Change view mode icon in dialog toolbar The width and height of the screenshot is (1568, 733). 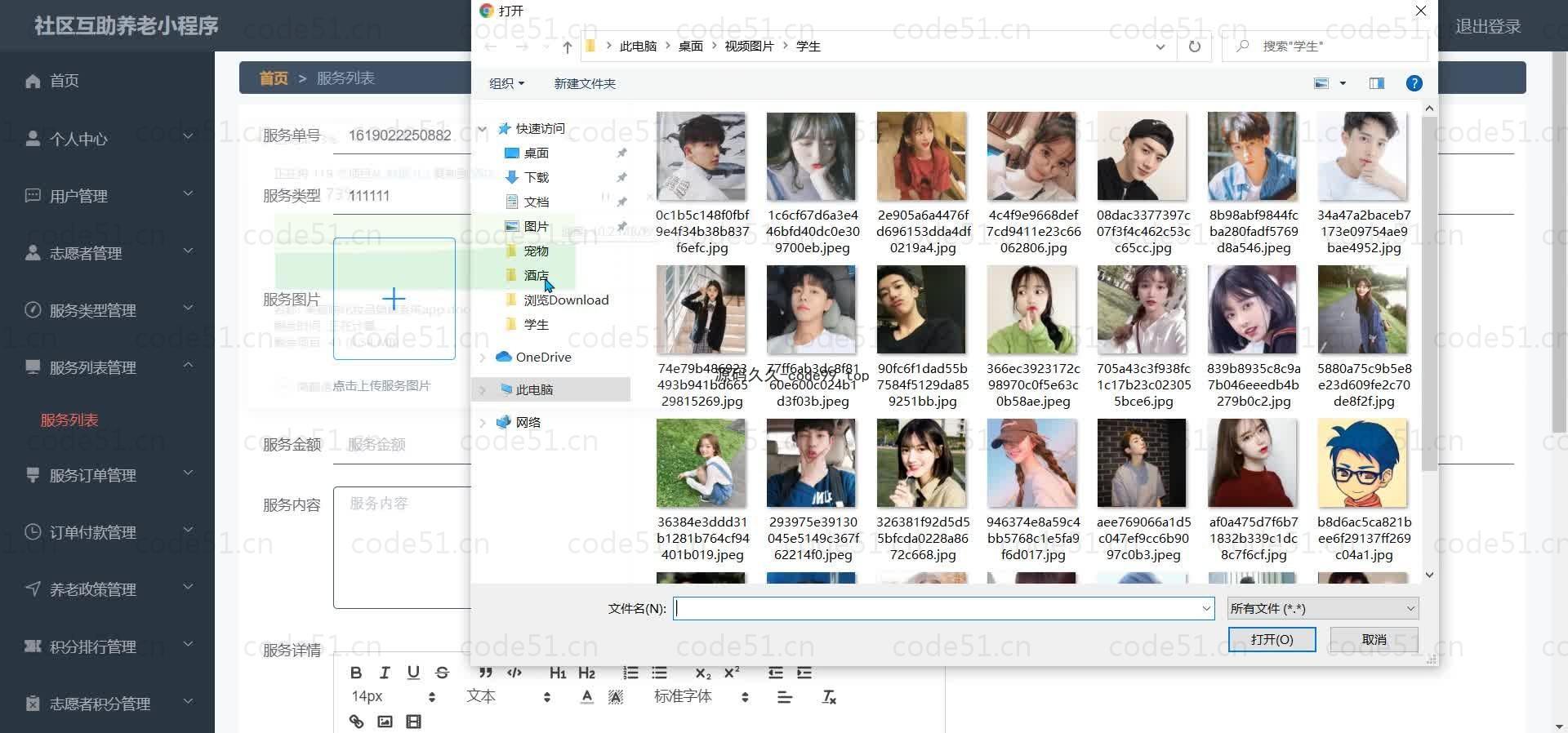[1321, 83]
